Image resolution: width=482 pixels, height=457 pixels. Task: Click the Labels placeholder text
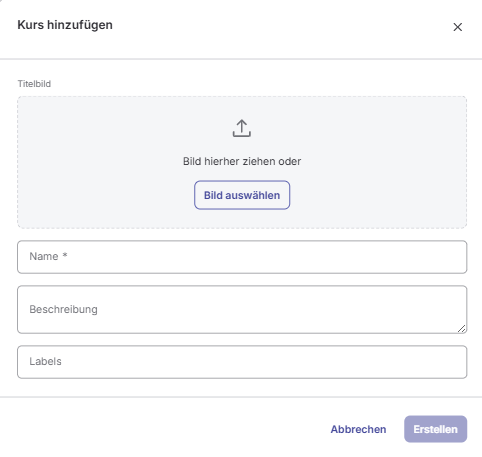(x=45, y=361)
